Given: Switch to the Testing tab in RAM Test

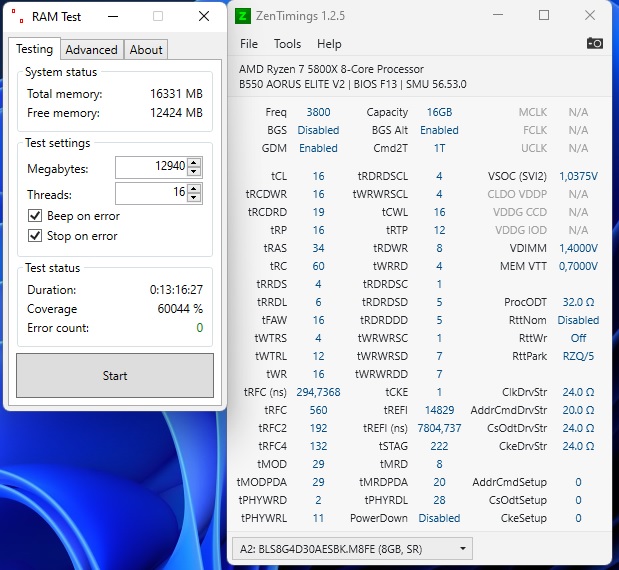Looking at the screenshot, I should coord(34,49).
